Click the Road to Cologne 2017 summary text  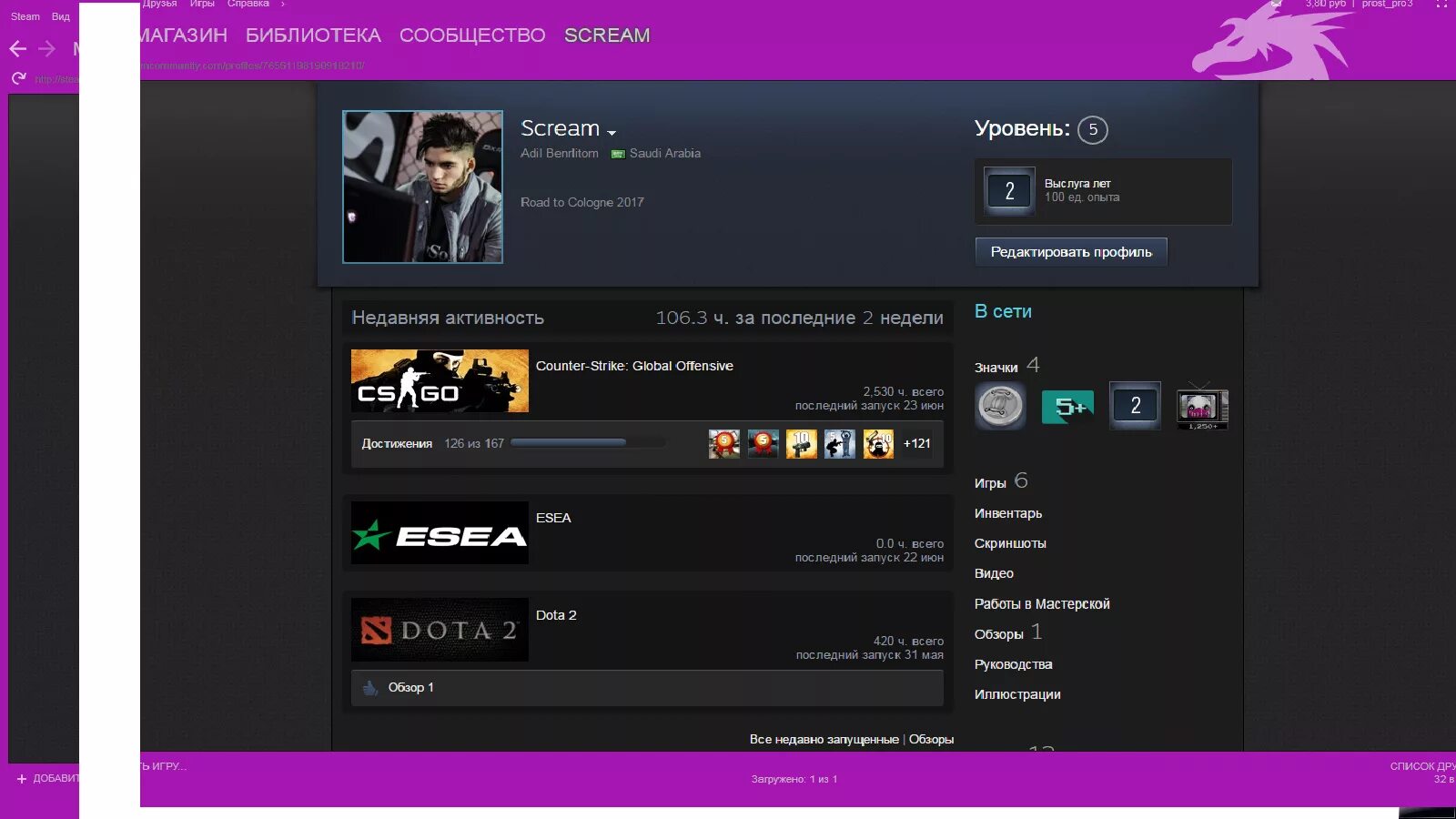coord(582,202)
